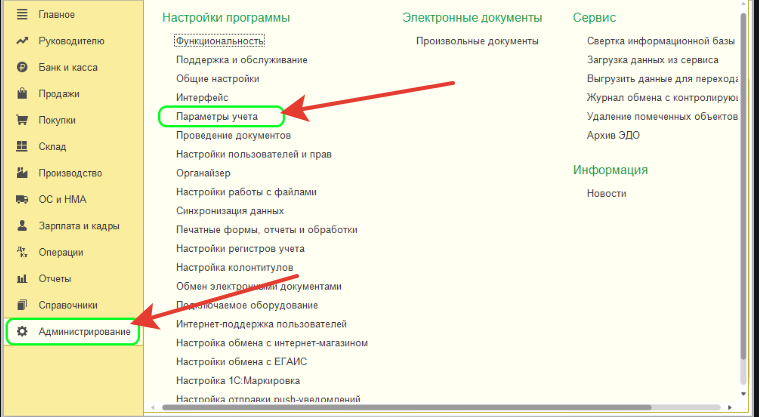Open Общие настройки link

click(218, 78)
